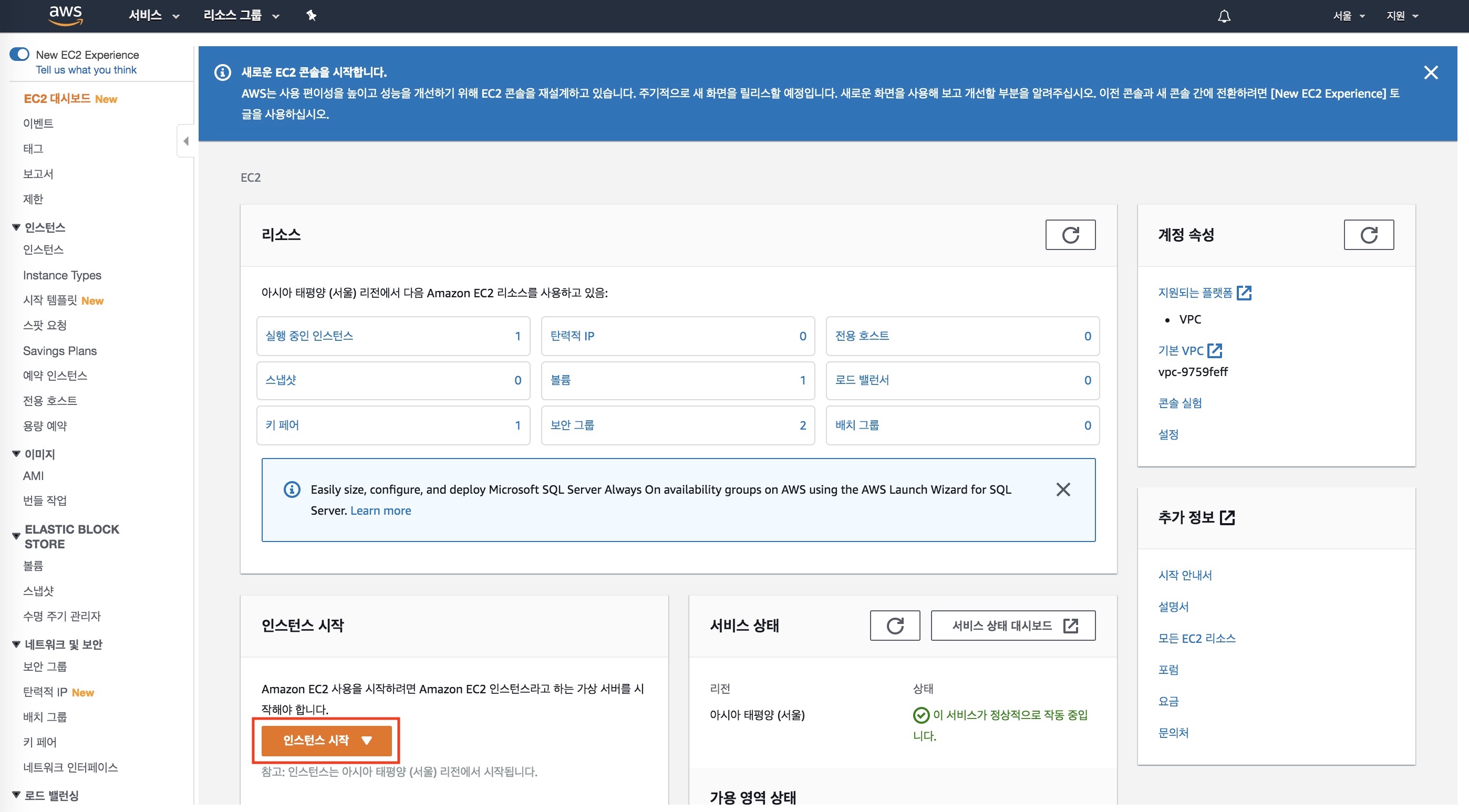Click external link icon next to 추가 정보
This screenshot has width=1469, height=812.
[1227, 517]
